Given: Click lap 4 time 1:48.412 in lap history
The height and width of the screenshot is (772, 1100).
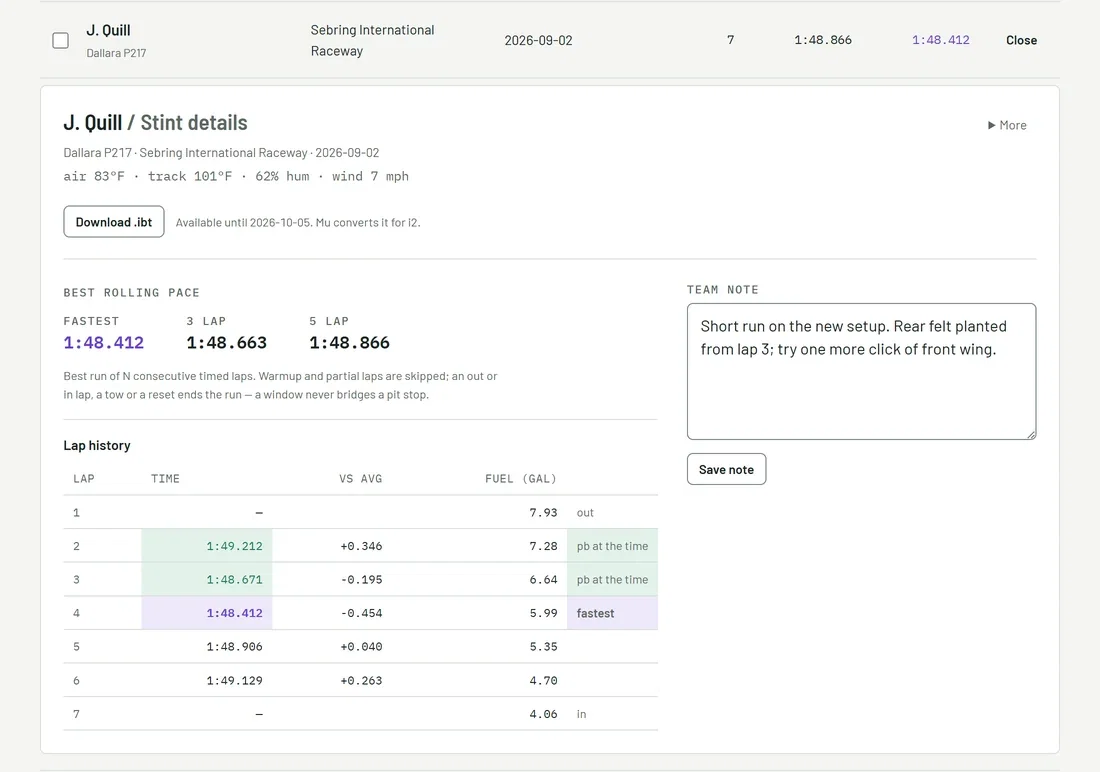Looking at the screenshot, I should 234,613.
